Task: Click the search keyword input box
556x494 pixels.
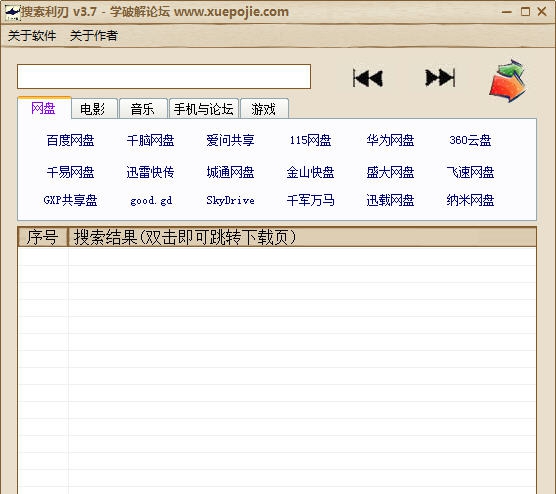Action: 164,77
